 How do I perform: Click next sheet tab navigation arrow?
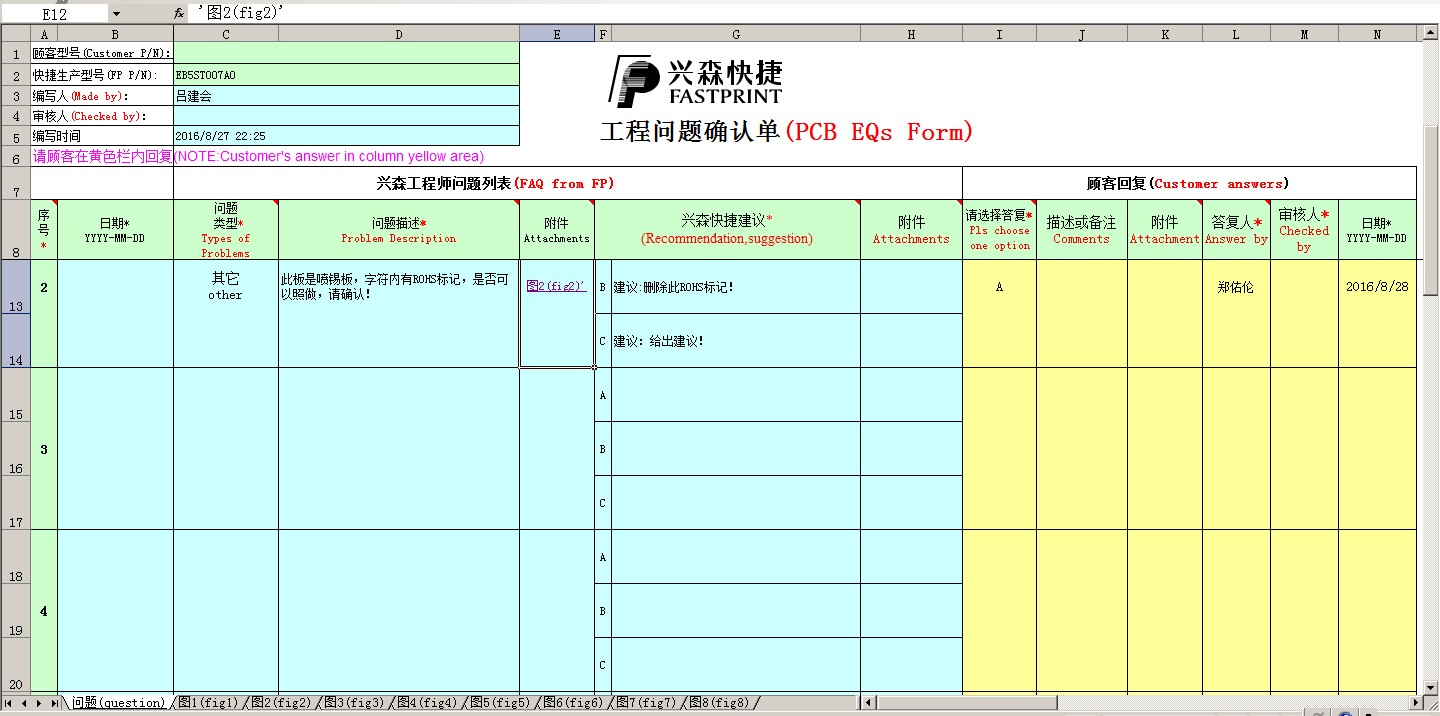tap(39, 703)
